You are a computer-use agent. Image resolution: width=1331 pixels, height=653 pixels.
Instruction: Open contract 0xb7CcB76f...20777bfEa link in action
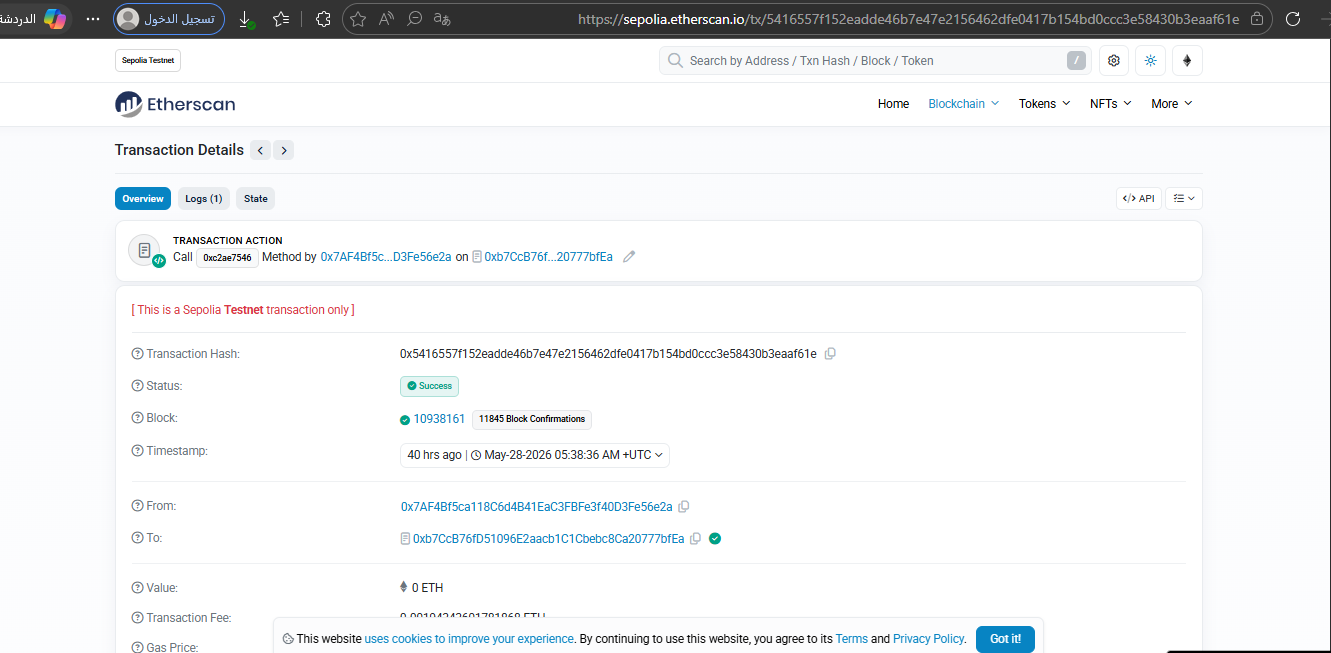click(548, 257)
